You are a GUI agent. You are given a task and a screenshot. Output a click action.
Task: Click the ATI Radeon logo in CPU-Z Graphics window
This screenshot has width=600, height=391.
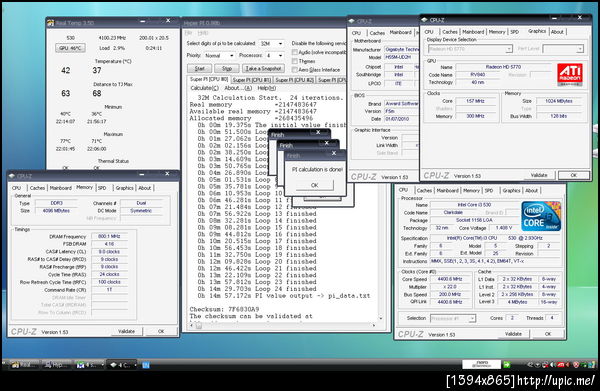(570, 74)
